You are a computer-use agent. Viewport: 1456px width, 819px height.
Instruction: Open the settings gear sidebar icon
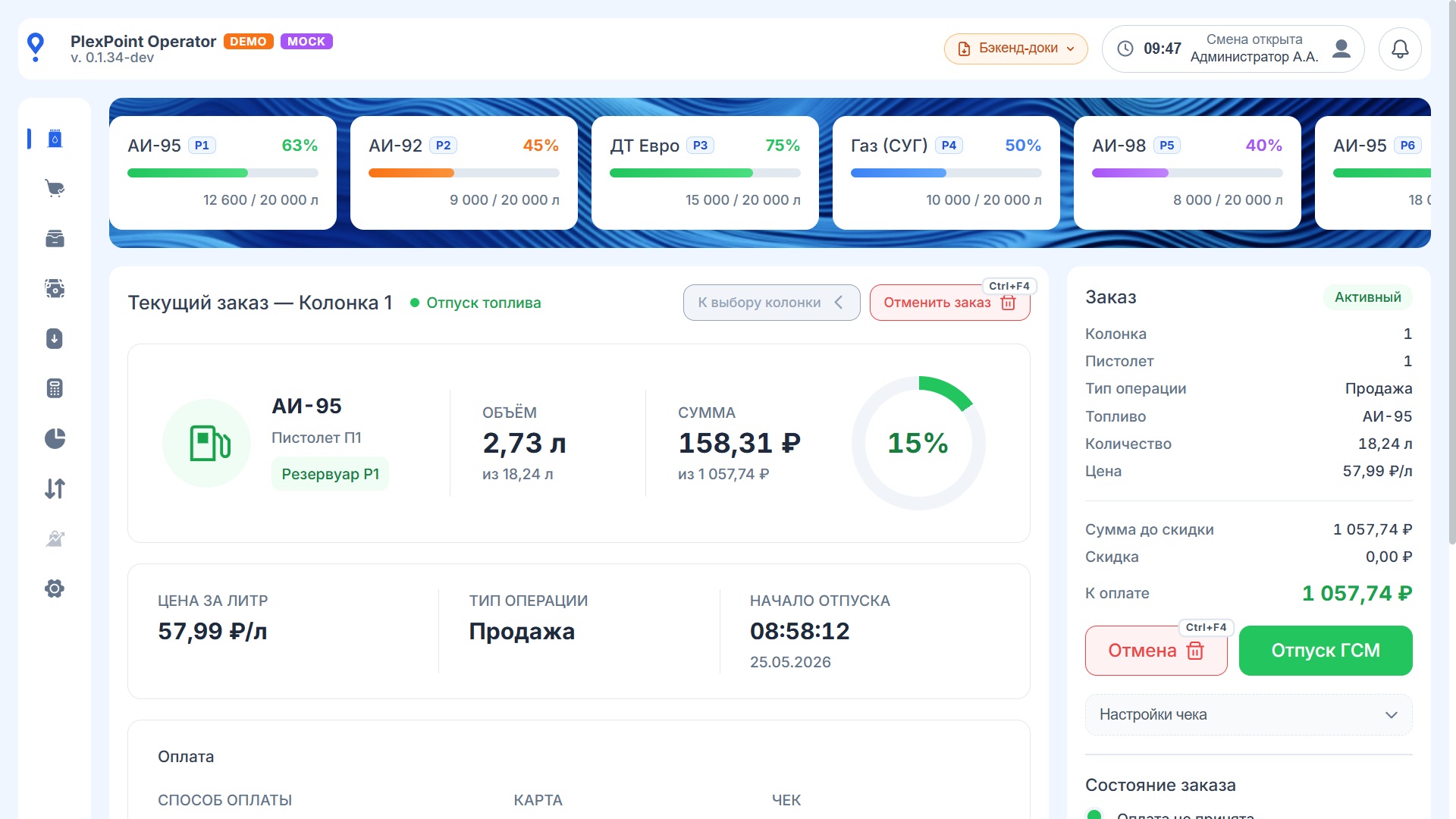click(x=55, y=589)
